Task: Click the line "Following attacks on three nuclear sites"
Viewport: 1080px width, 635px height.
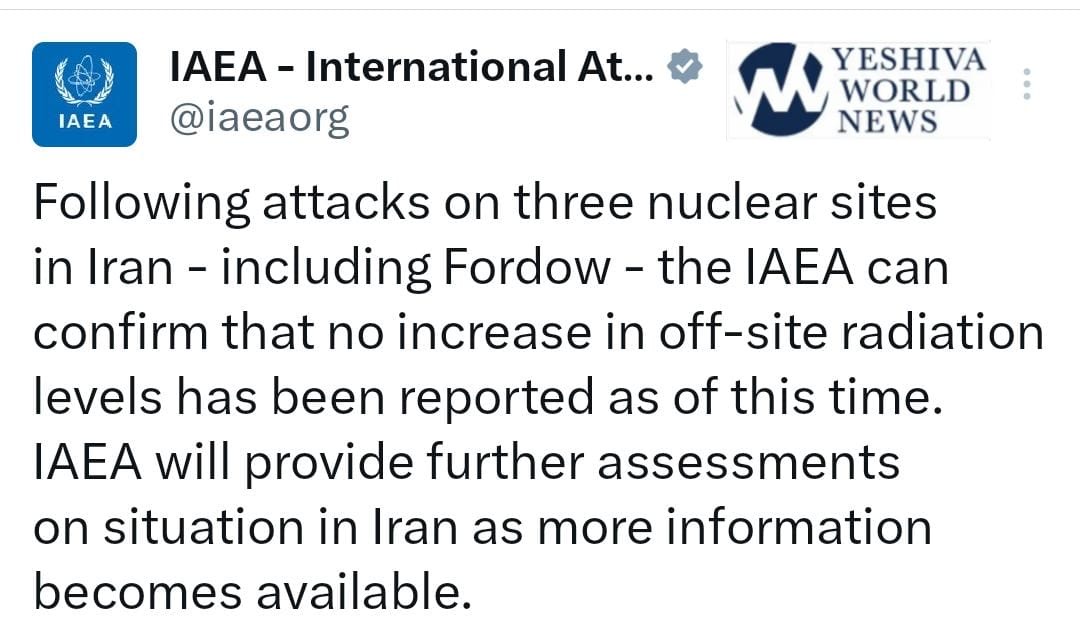Action: 485,203
